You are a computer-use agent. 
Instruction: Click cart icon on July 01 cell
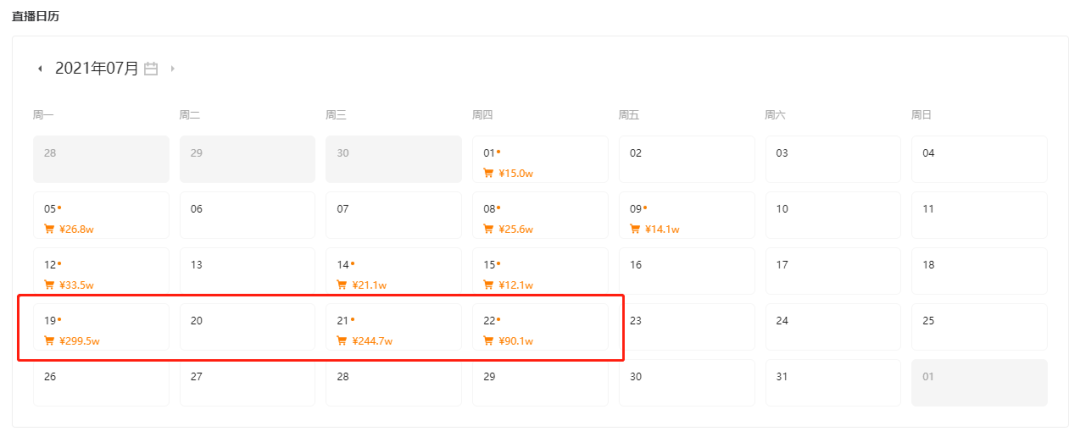point(488,173)
